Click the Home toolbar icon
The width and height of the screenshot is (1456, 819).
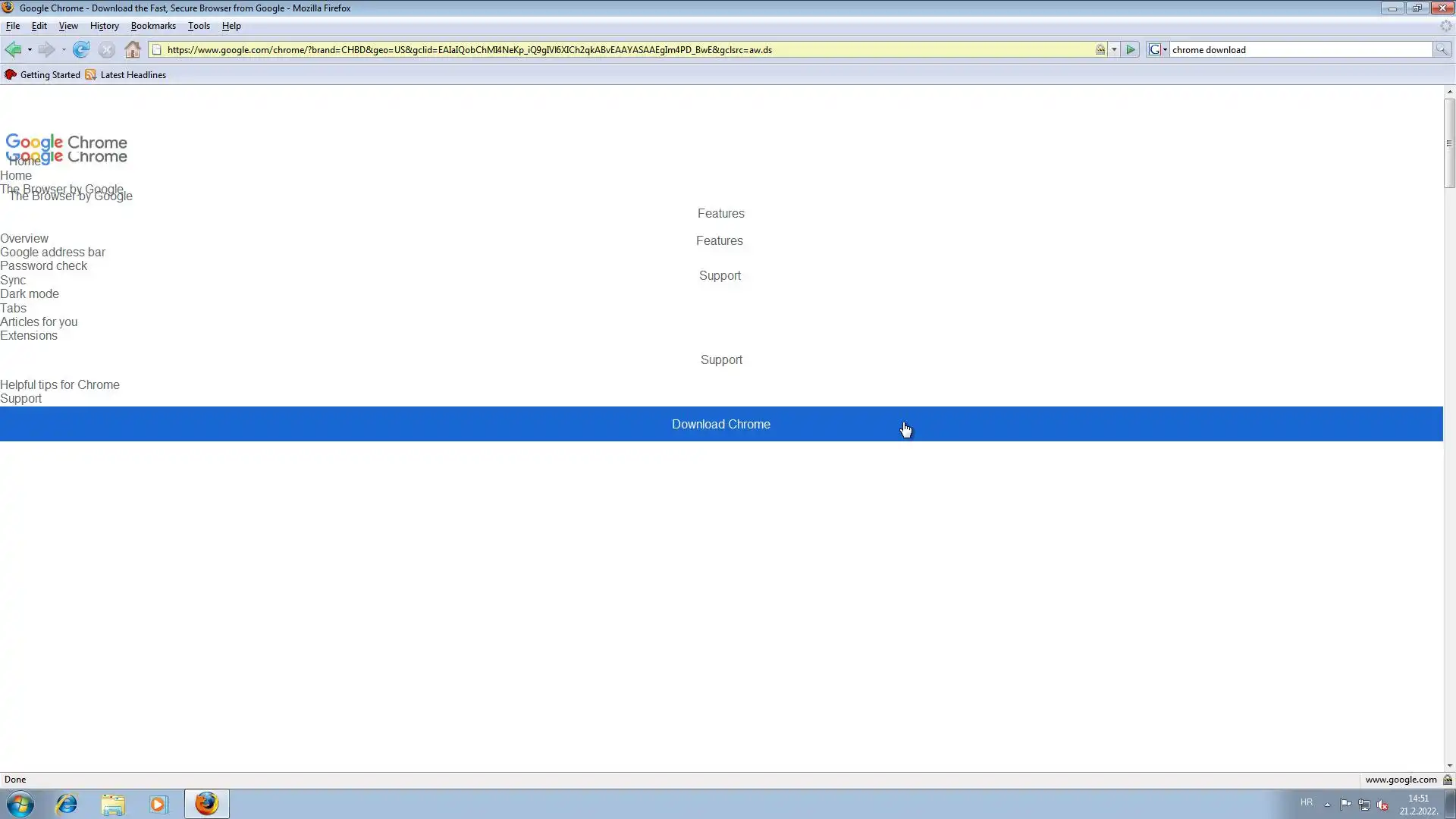(133, 50)
